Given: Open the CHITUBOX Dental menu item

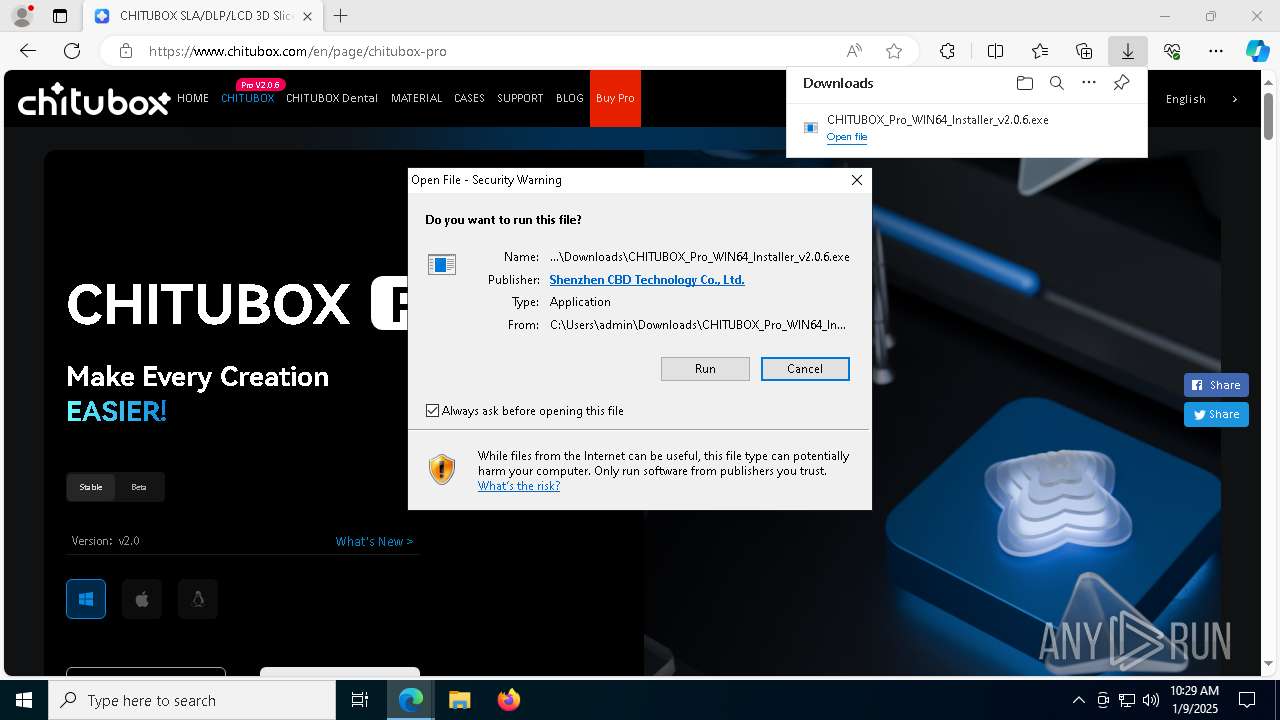Looking at the screenshot, I should [x=332, y=98].
